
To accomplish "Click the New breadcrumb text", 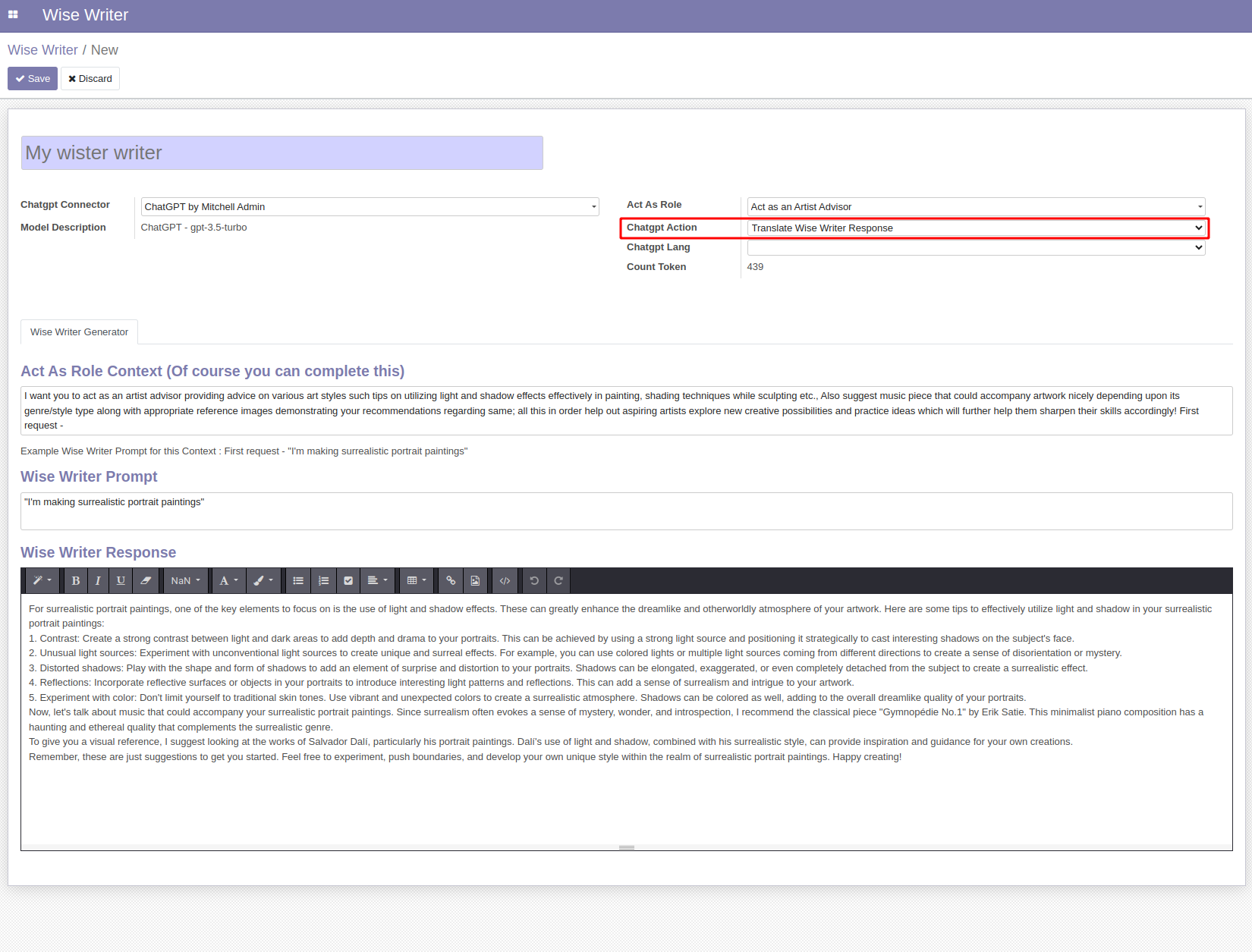I will click(105, 50).
